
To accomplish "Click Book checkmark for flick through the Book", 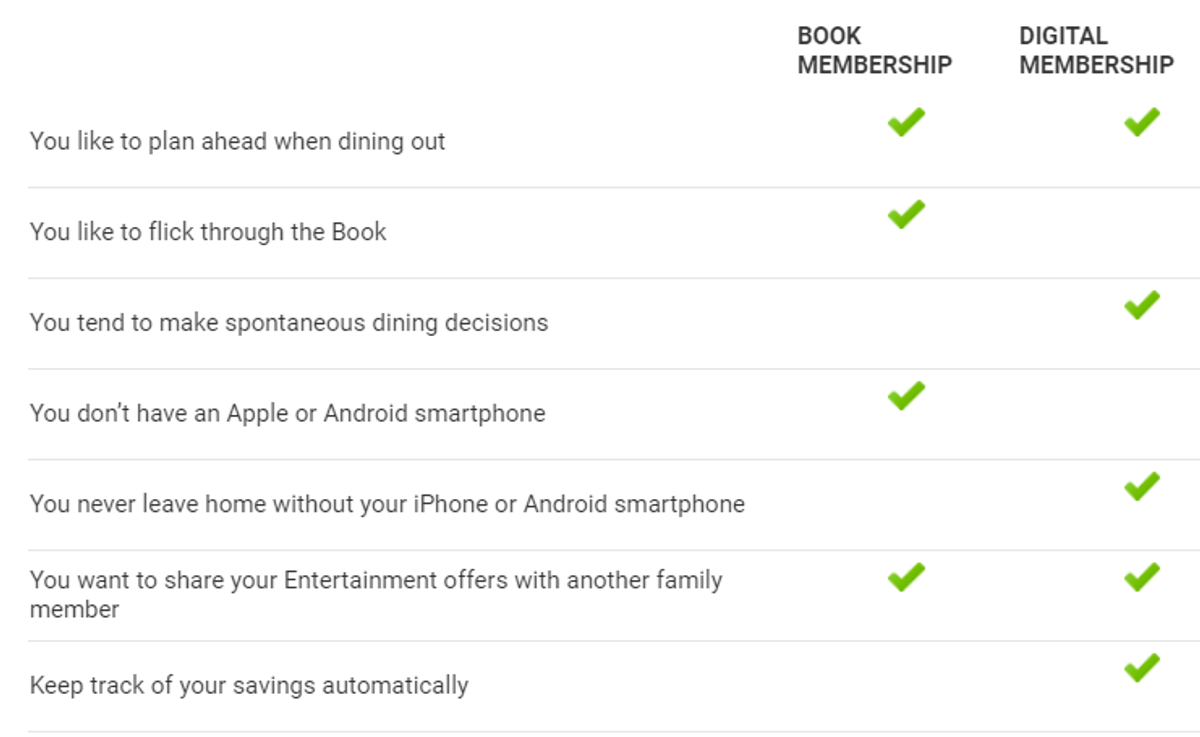I will [x=906, y=214].
